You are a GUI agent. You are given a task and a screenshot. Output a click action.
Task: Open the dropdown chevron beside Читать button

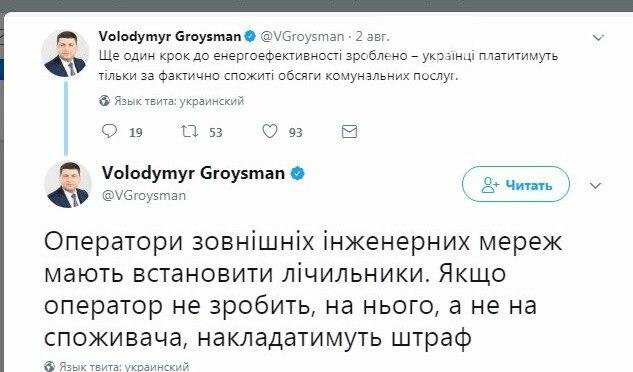click(x=596, y=186)
